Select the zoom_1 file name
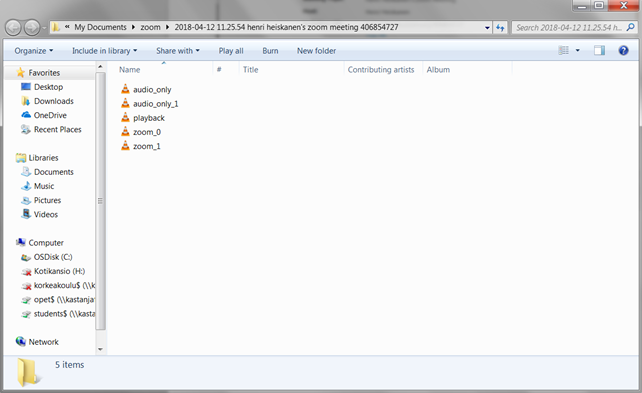This screenshot has width=642, height=393. (x=147, y=146)
